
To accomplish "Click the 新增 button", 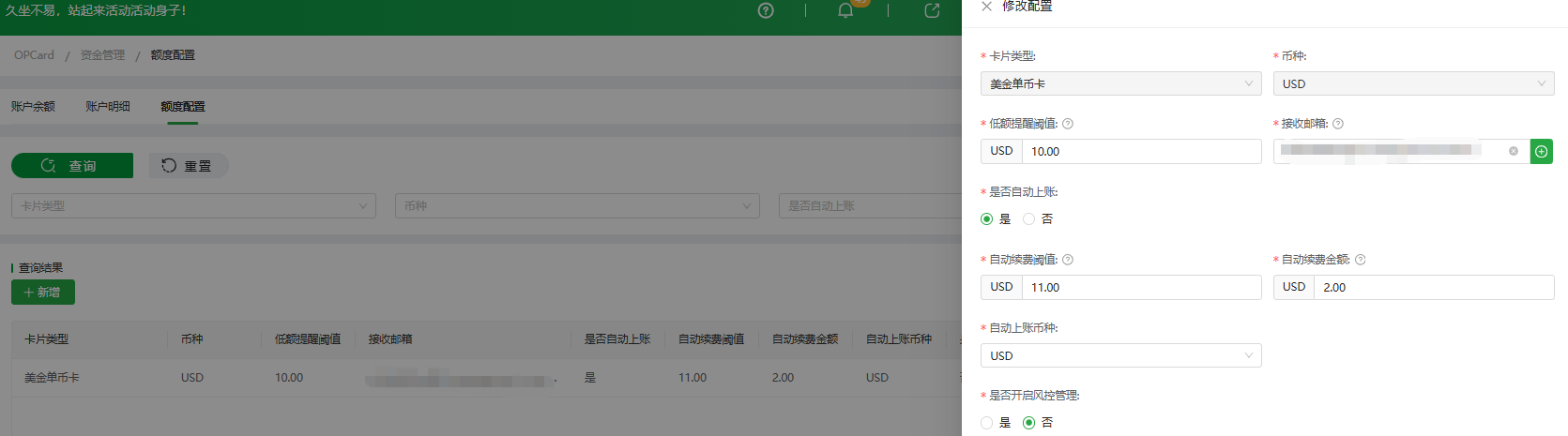I will [43, 293].
